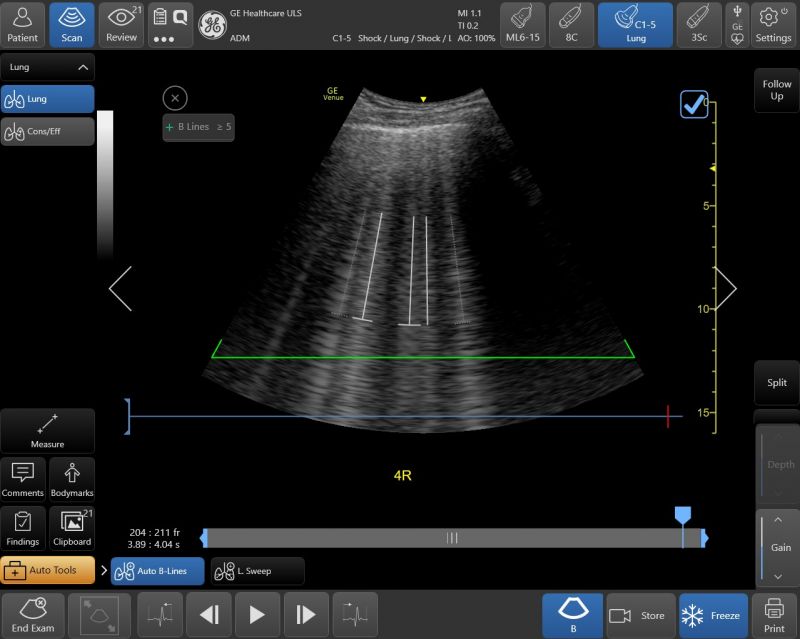Open the Follow Up panel
The height and width of the screenshot is (639, 800).
777,90
